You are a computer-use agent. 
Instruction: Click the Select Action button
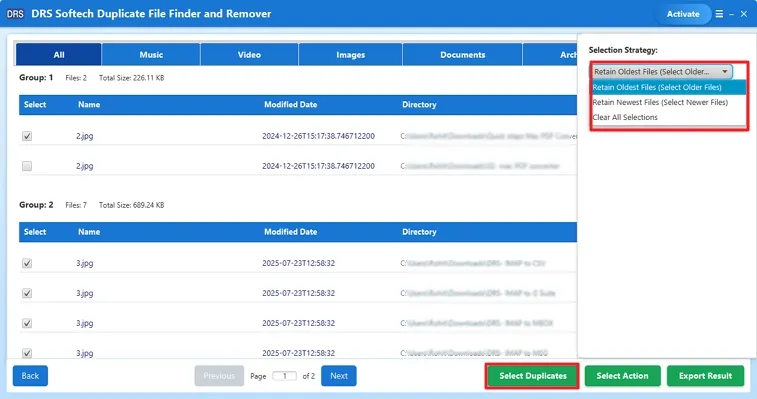pyautogui.click(x=622, y=376)
